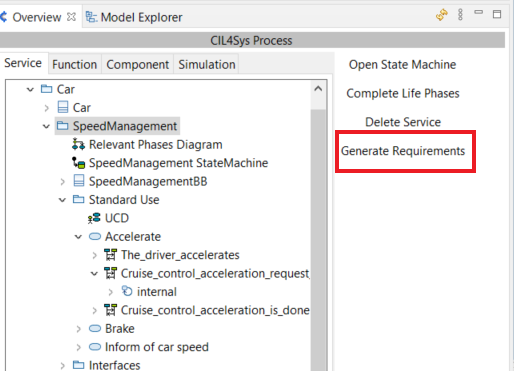
Task: Collapse the Standard Use folder
Action: click(x=62, y=200)
